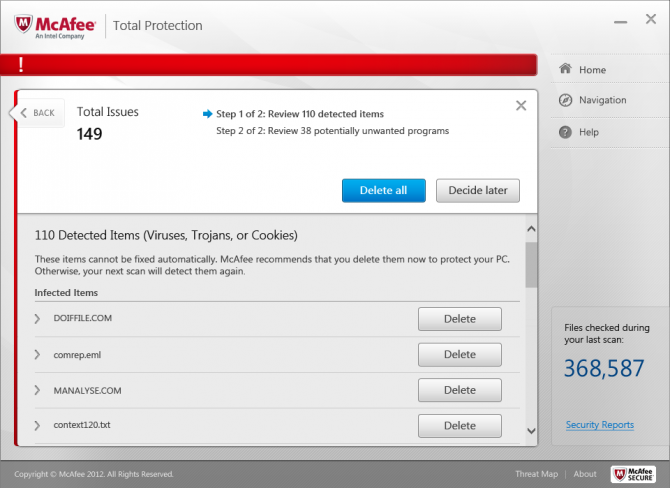The image size is (670, 488).
Task: Click the blue step arrow indicator
Action: [x=207, y=114]
